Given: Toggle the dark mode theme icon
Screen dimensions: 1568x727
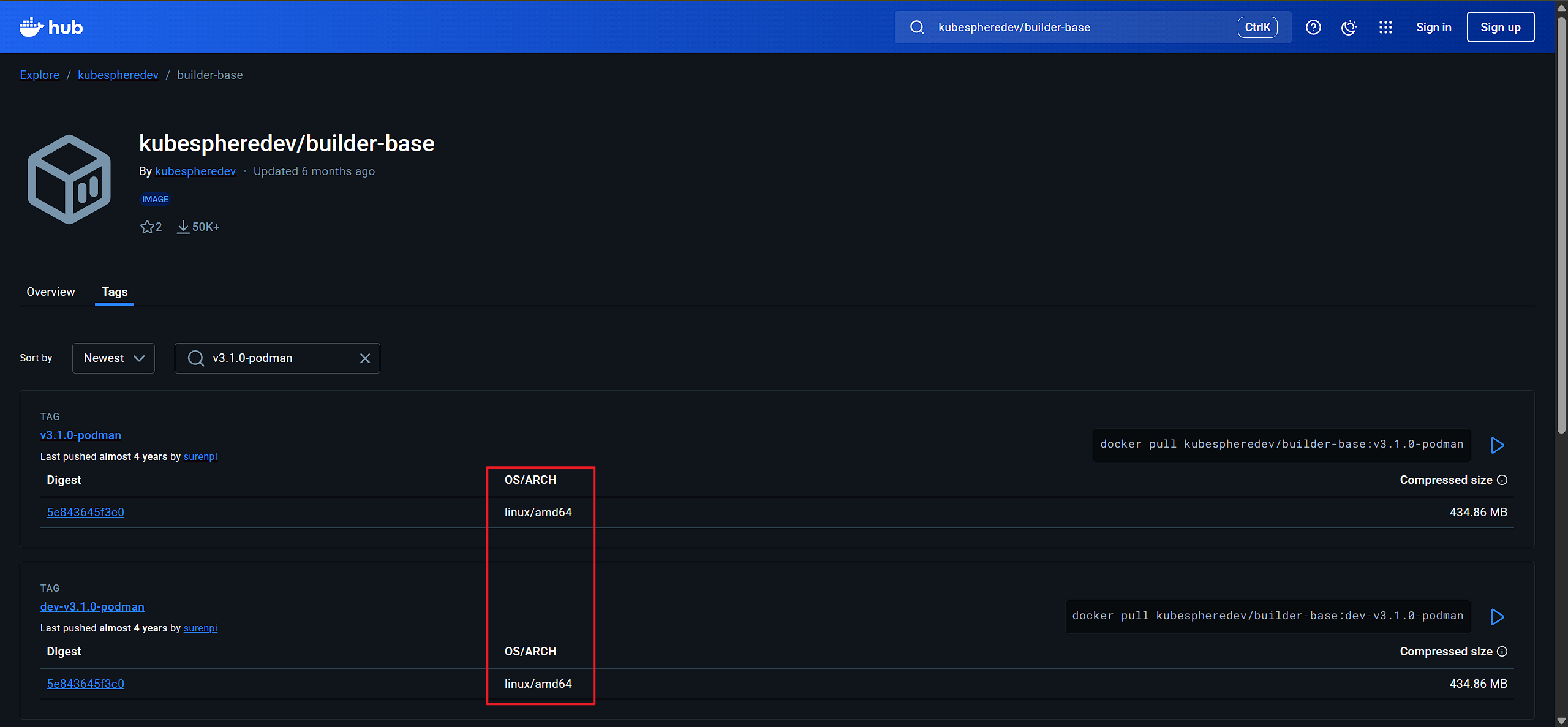Looking at the screenshot, I should click(x=1349, y=27).
